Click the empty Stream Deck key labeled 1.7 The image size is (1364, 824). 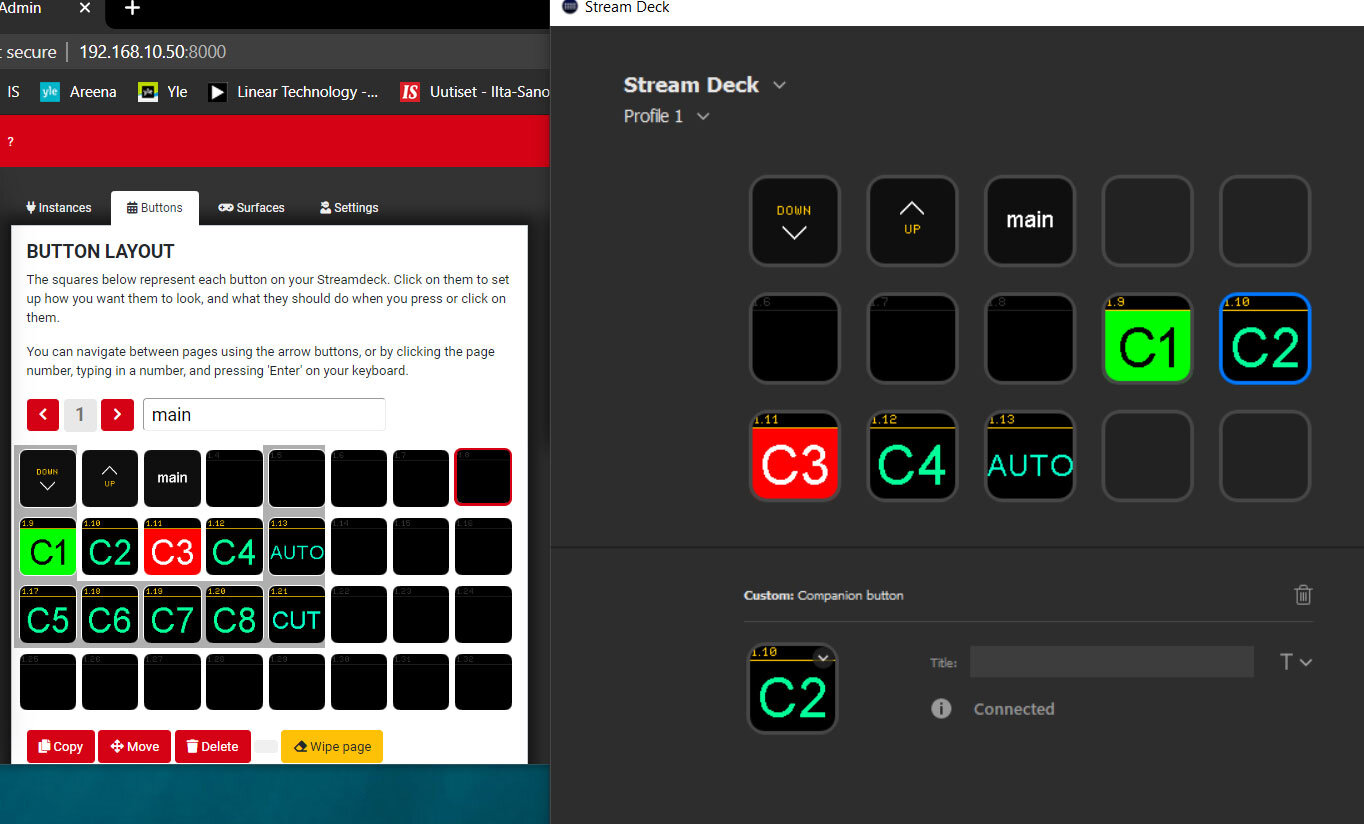tap(912, 338)
